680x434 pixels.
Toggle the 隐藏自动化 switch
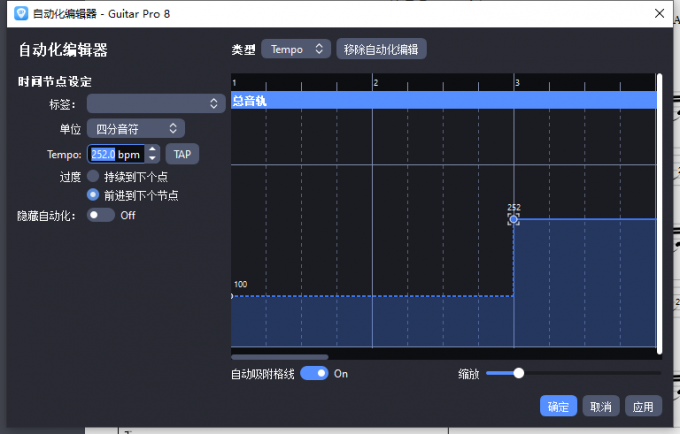[x=100, y=215]
